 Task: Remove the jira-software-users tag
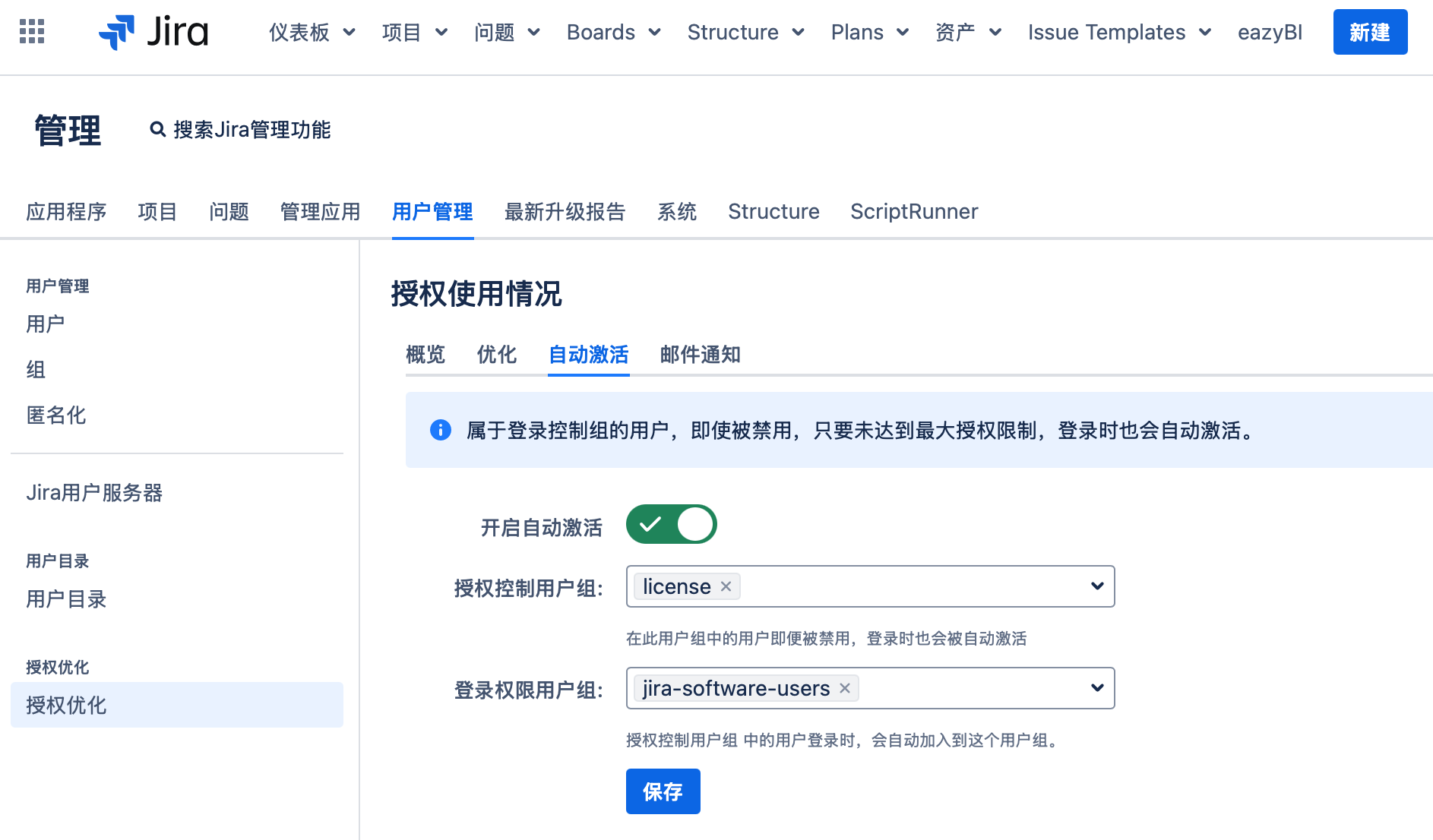pos(844,688)
